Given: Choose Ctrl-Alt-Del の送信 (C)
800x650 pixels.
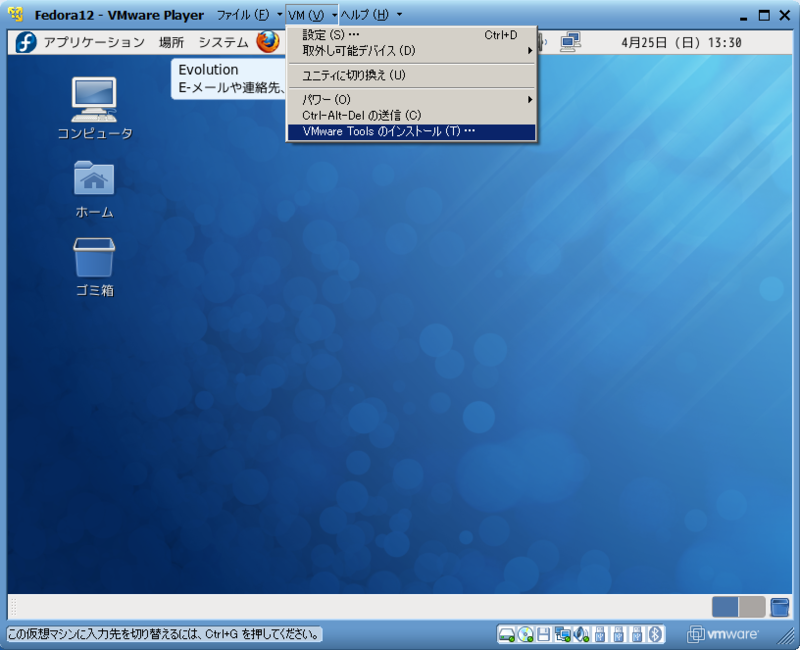Looking at the screenshot, I should pyautogui.click(x=411, y=115).
